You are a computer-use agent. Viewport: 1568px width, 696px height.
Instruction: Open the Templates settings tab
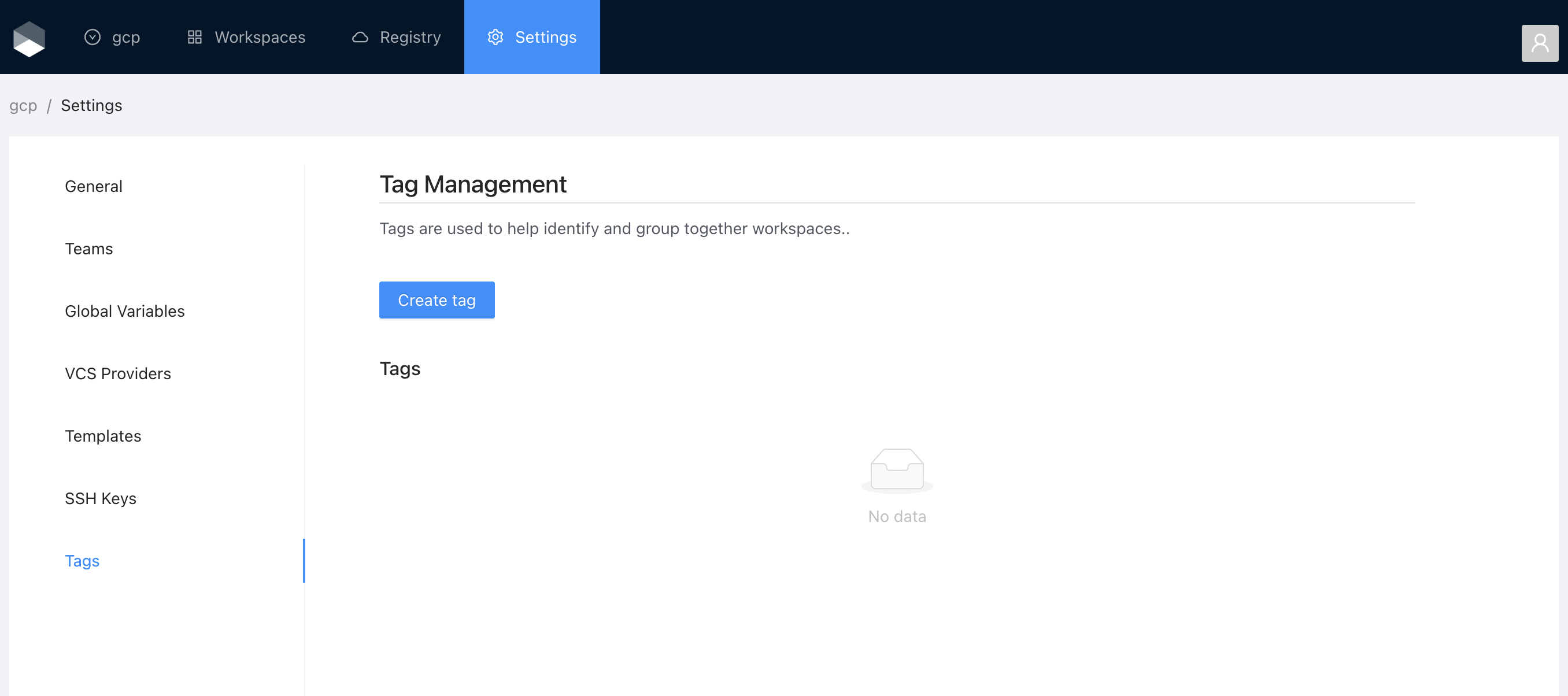pyautogui.click(x=103, y=436)
